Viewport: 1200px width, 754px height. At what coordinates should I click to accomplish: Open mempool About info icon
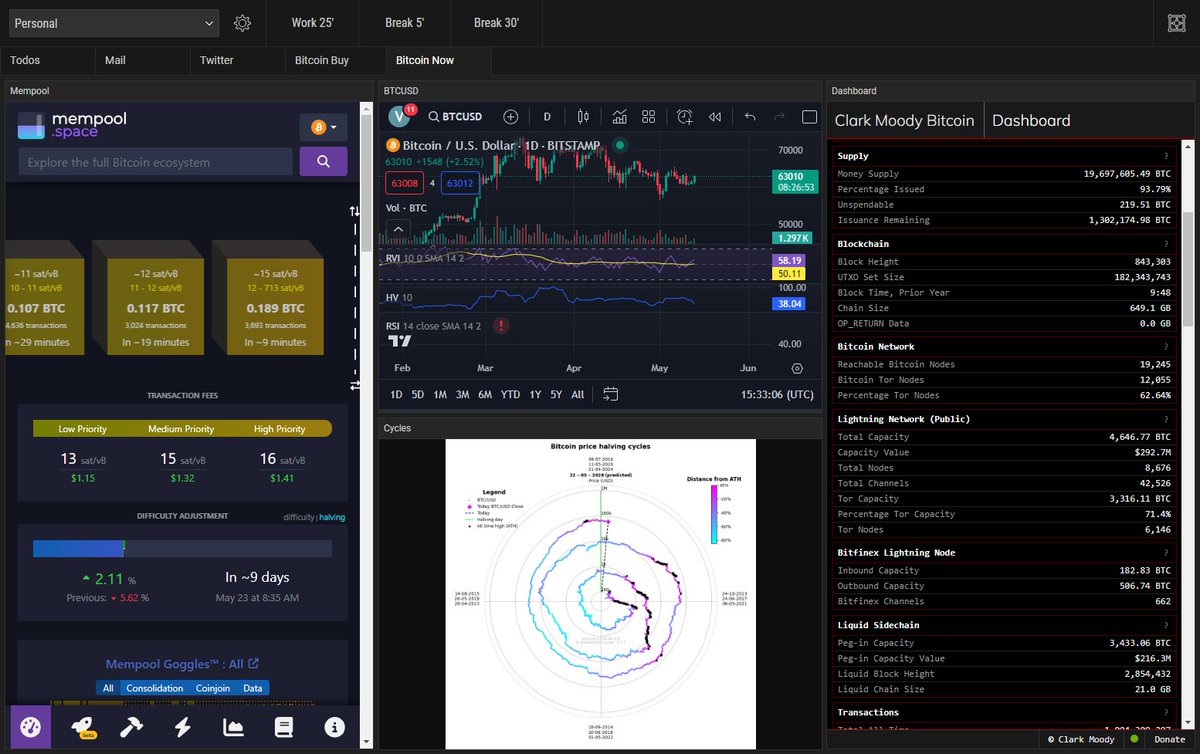[335, 728]
